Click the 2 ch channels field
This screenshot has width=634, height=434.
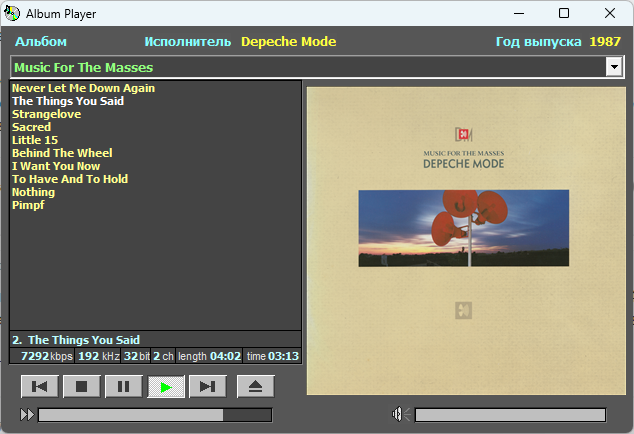[x=163, y=356]
